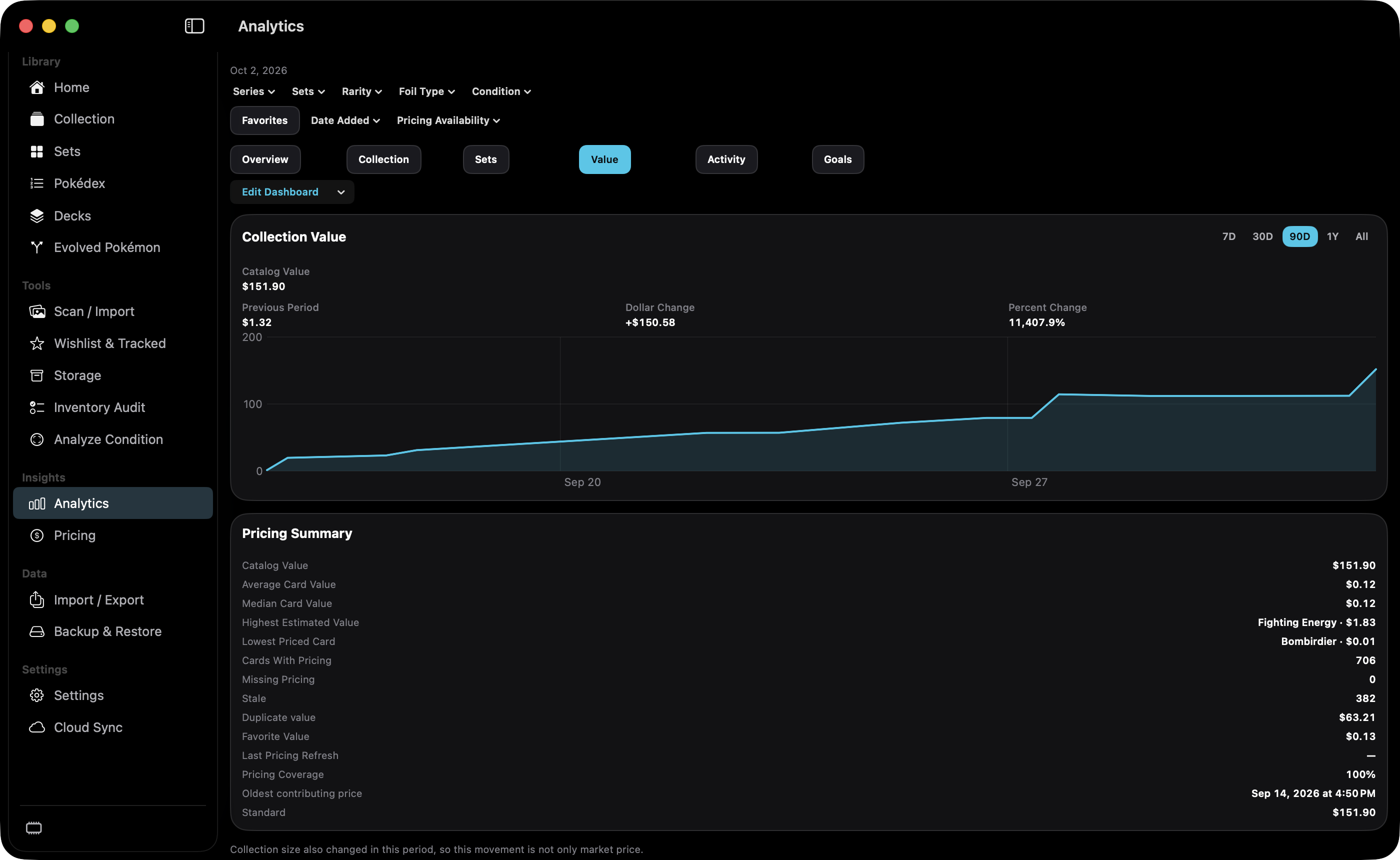Switch to the Activity tab
This screenshot has height=860, width=1400.
[x=726, y=159]
